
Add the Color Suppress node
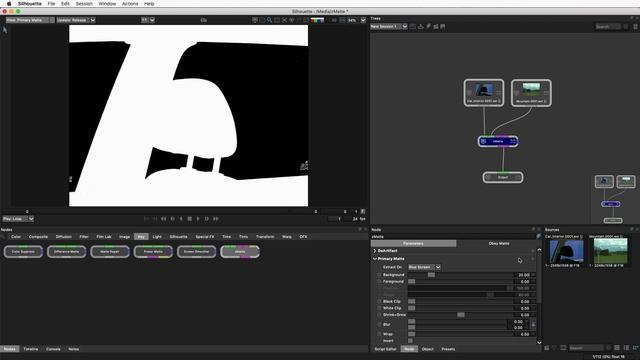click(23, 251)
